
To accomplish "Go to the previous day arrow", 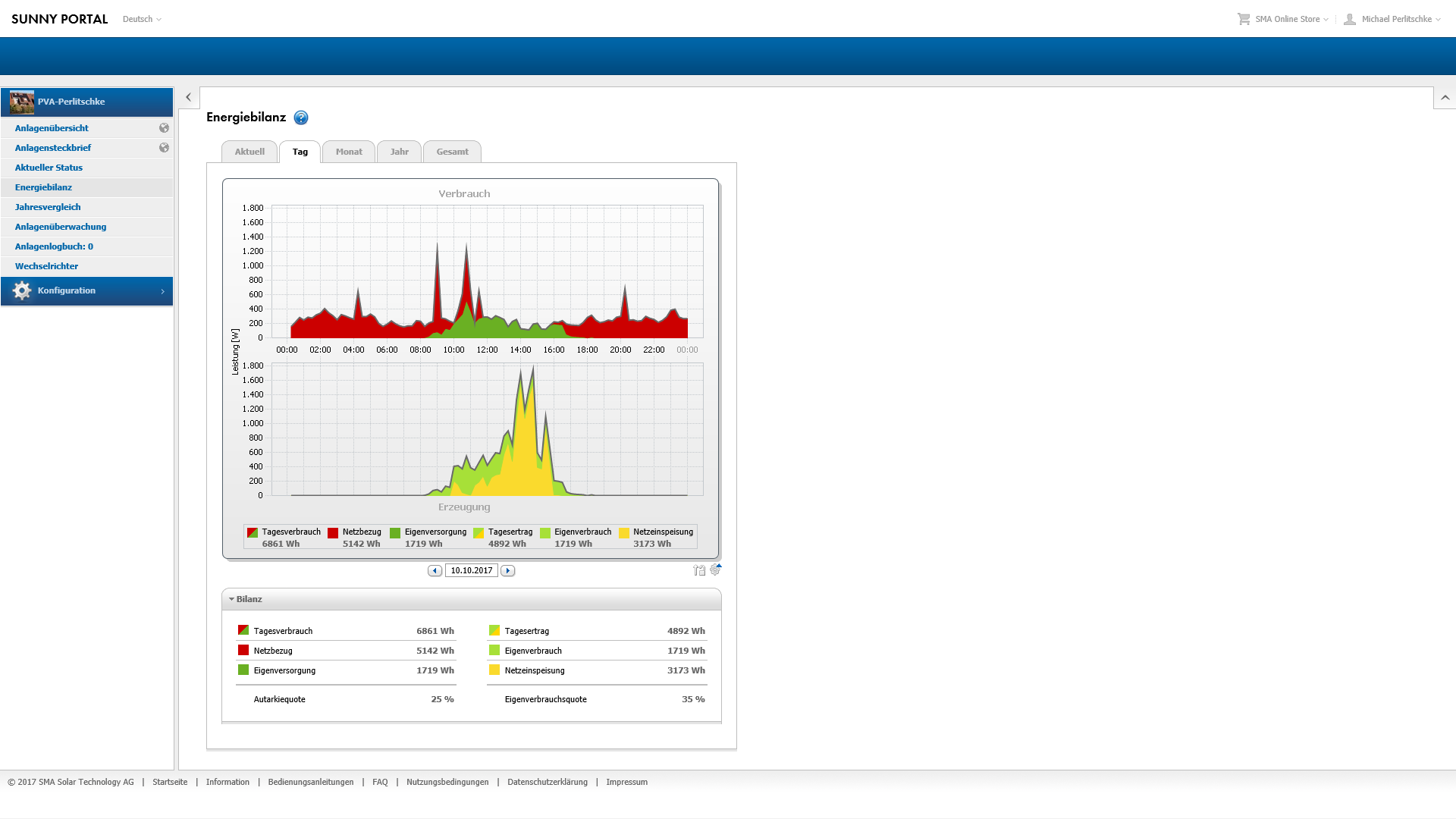I will point(435,571).
